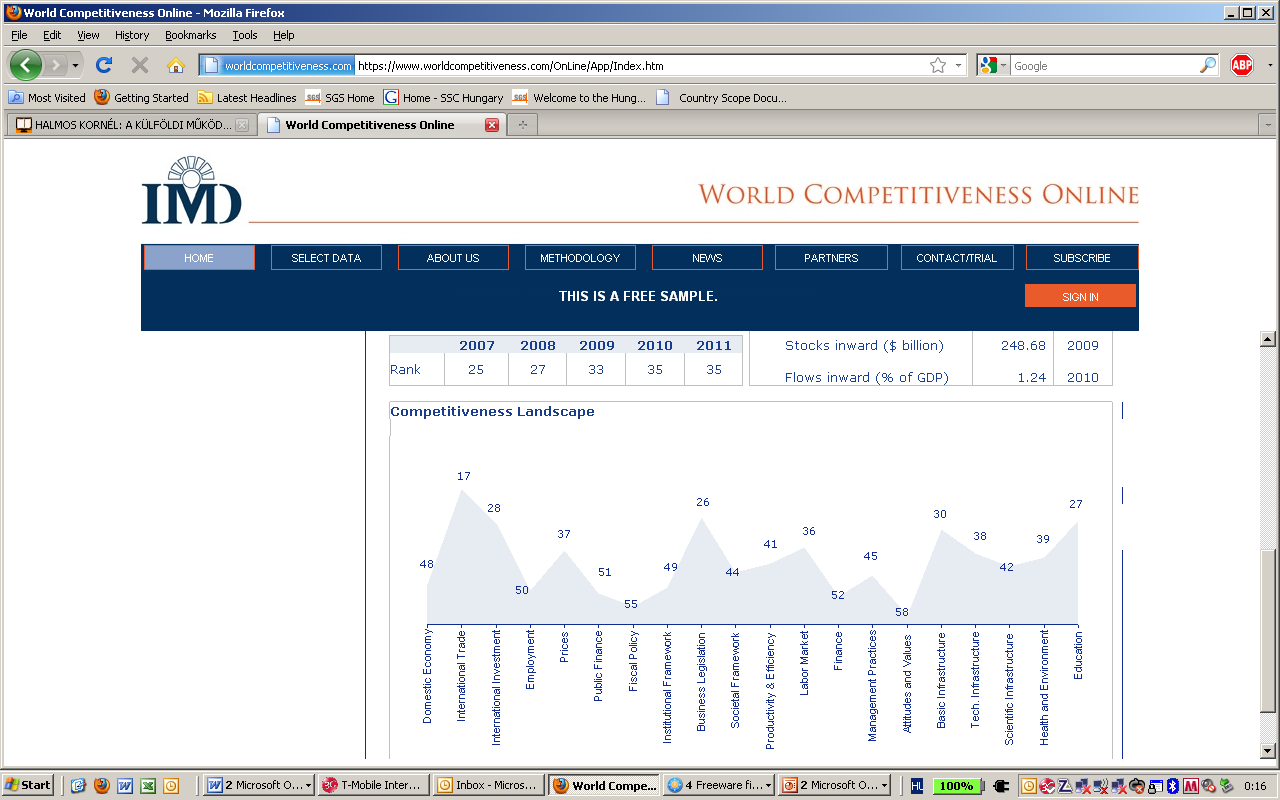
Task: Open the SUBSCRIBE nav button
Action: click(x=1082, y=258)
